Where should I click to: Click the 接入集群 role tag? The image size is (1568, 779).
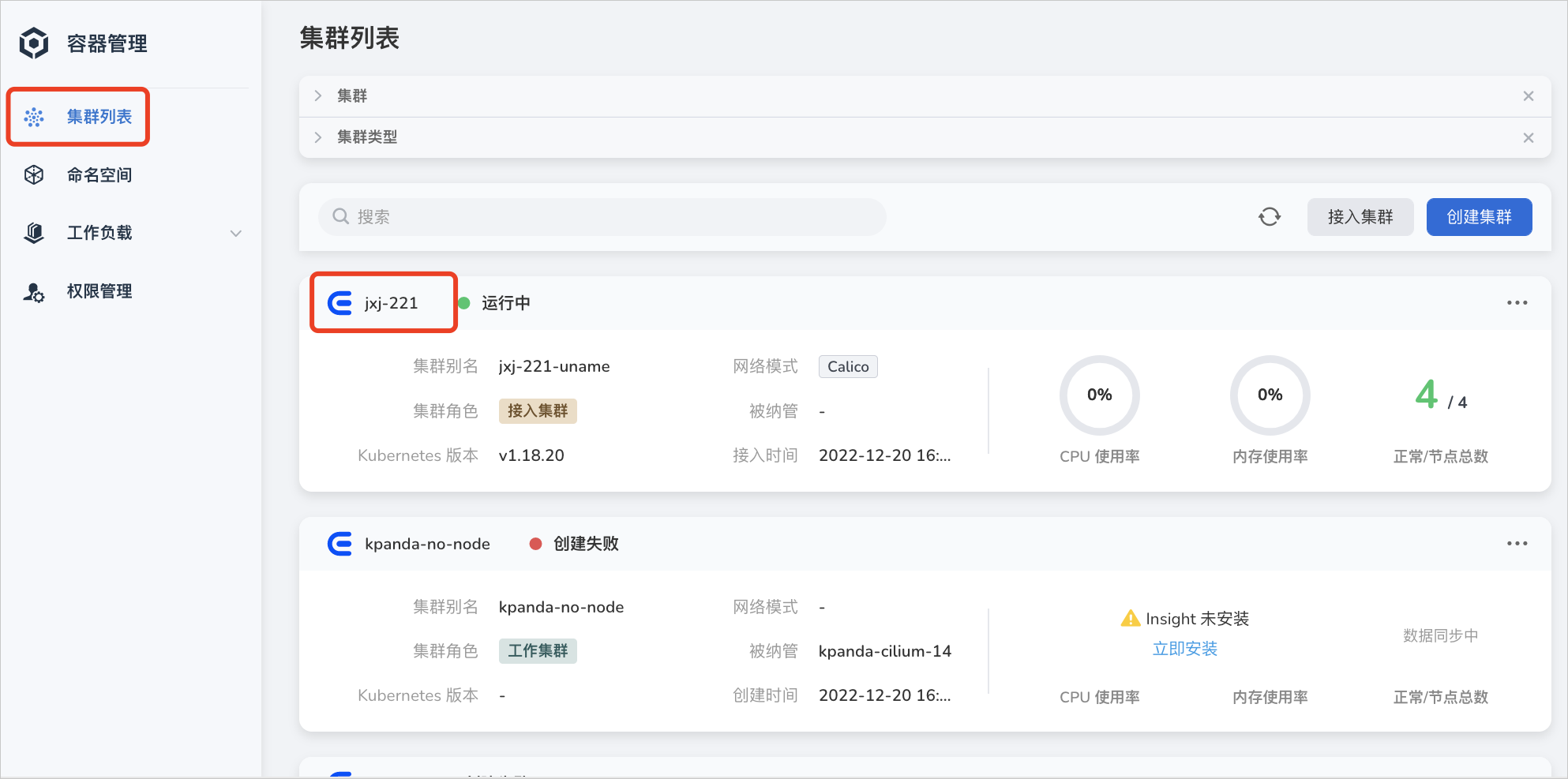[538, 411]
